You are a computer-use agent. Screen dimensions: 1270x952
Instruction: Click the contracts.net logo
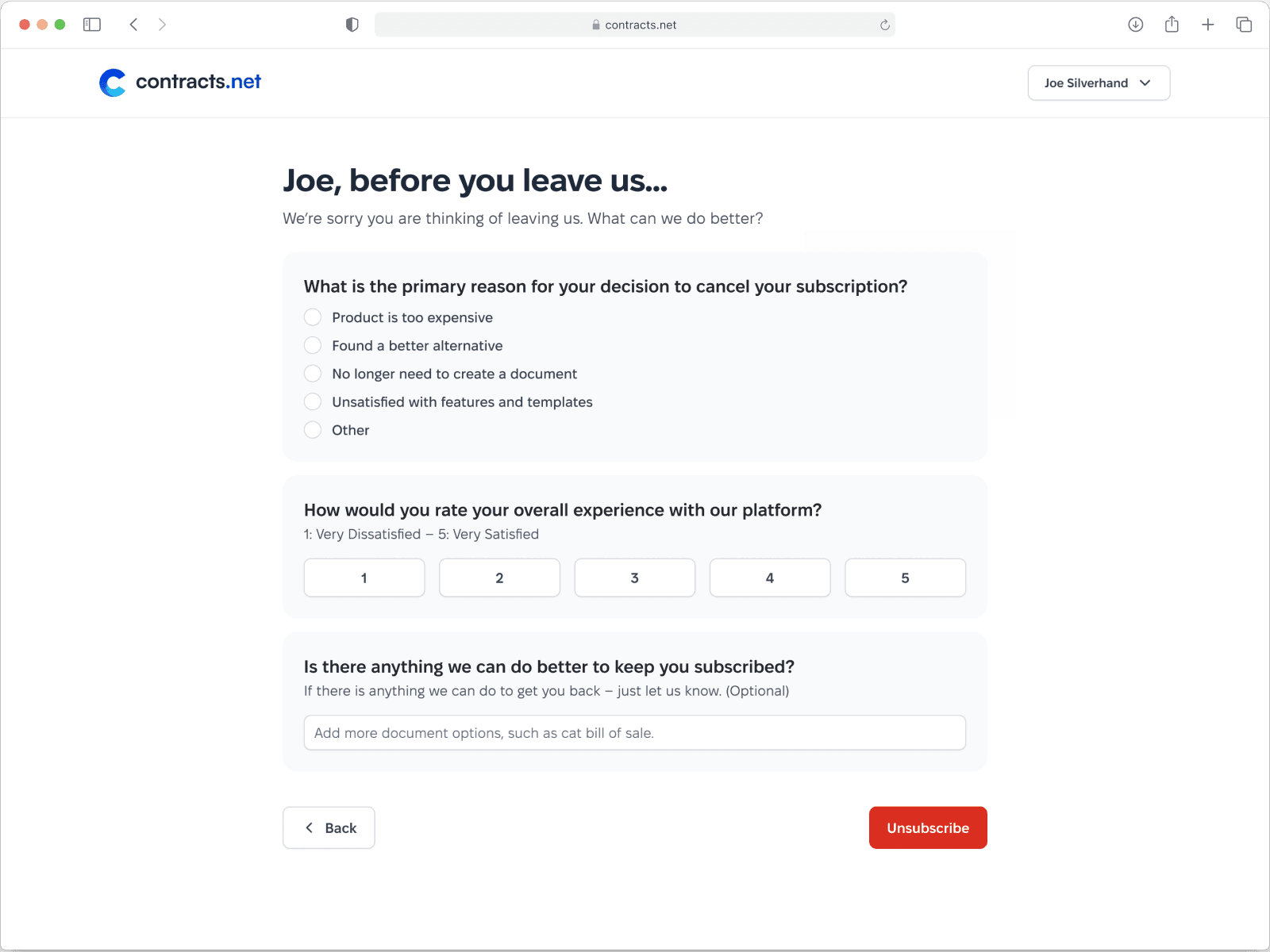[180, 83]
